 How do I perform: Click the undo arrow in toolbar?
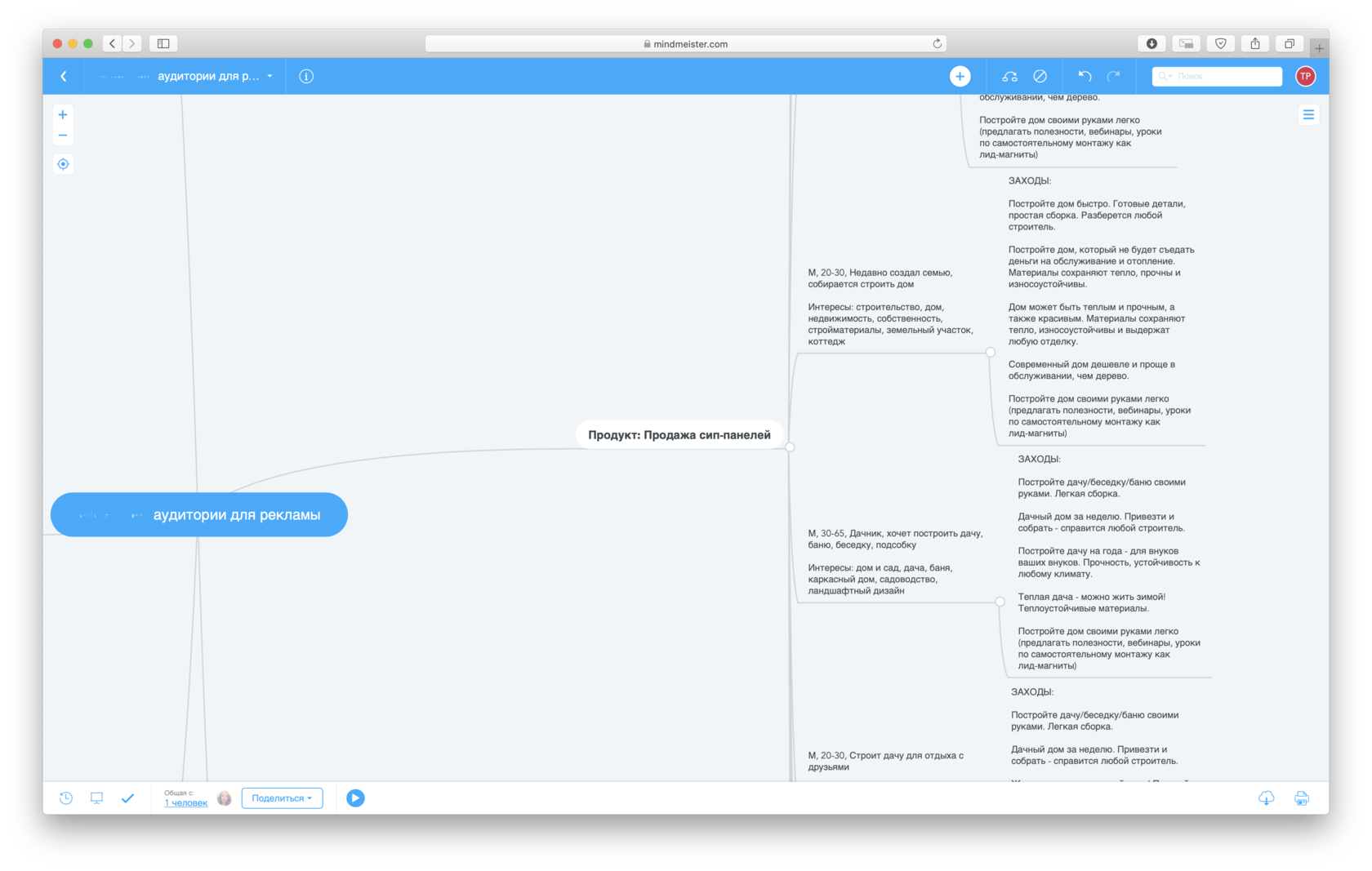[x=1085, y=76]
